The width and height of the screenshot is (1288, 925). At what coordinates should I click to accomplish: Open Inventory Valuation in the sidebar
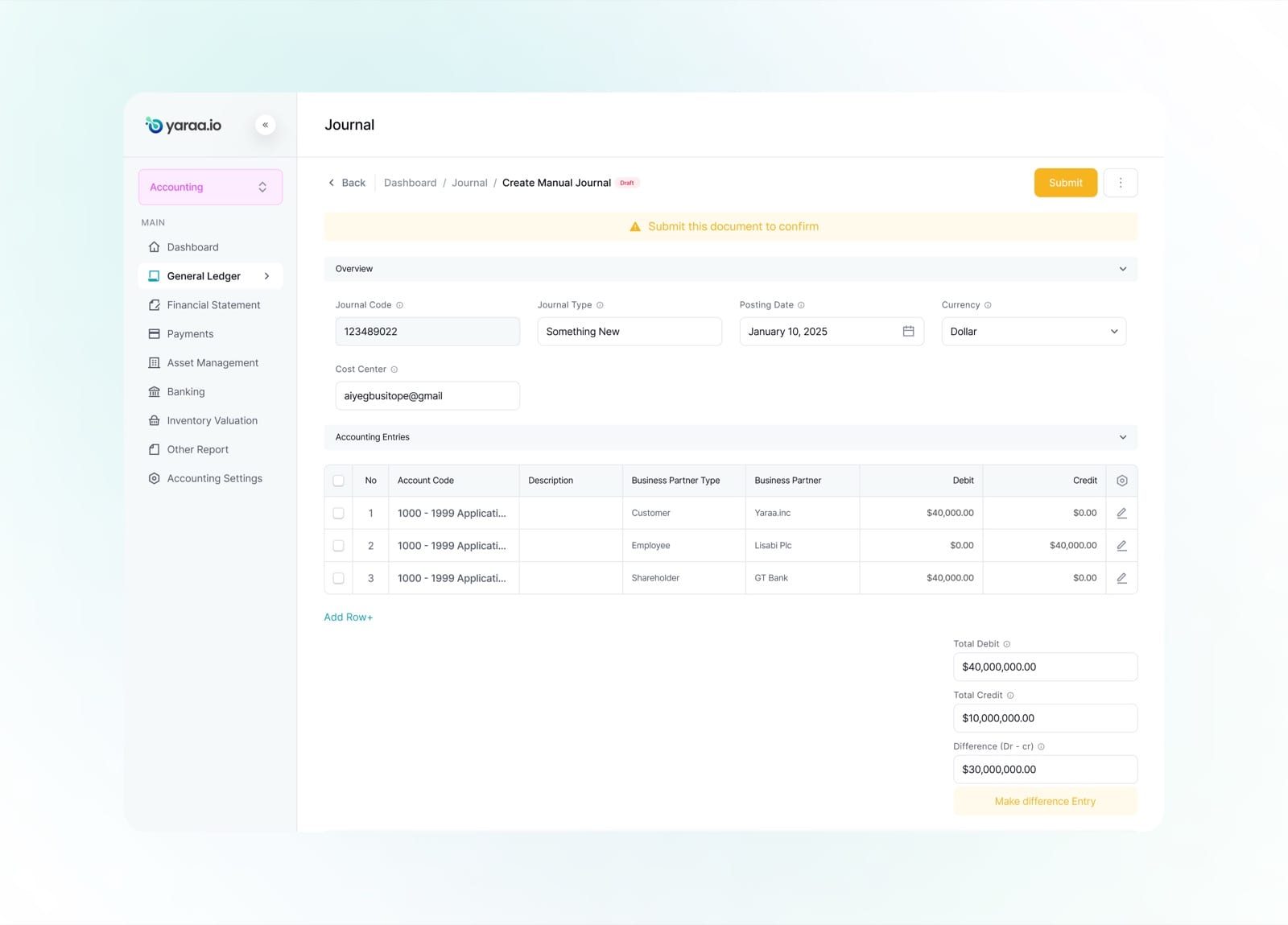(212, 421)
